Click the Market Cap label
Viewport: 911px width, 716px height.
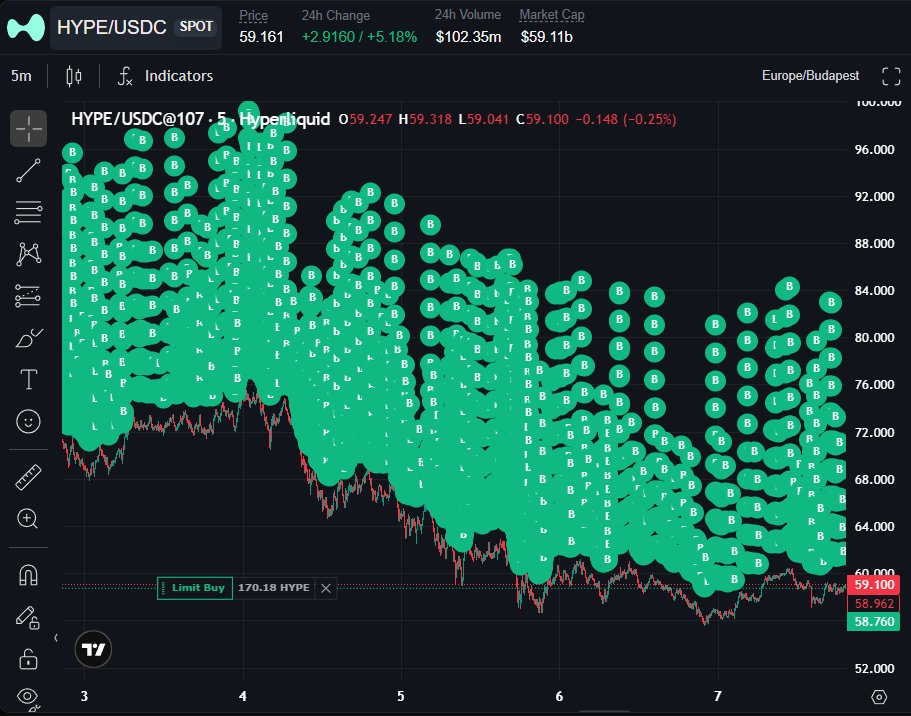pos(551,15)
